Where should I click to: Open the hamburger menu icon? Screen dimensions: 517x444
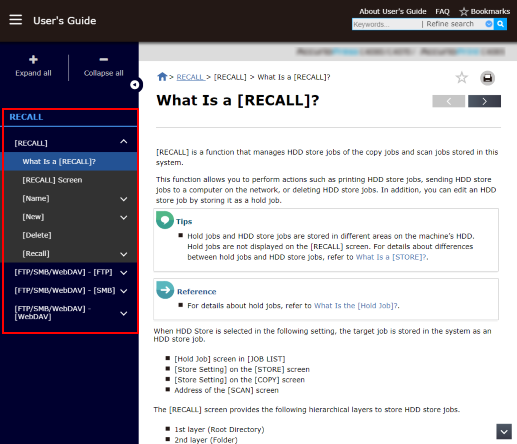[16, 20]
